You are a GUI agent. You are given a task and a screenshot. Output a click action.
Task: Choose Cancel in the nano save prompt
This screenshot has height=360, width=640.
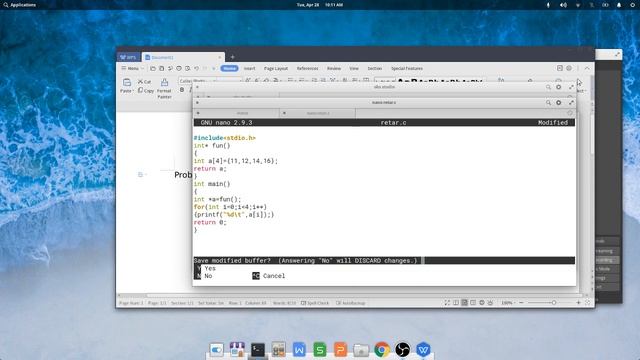[269, 276]
